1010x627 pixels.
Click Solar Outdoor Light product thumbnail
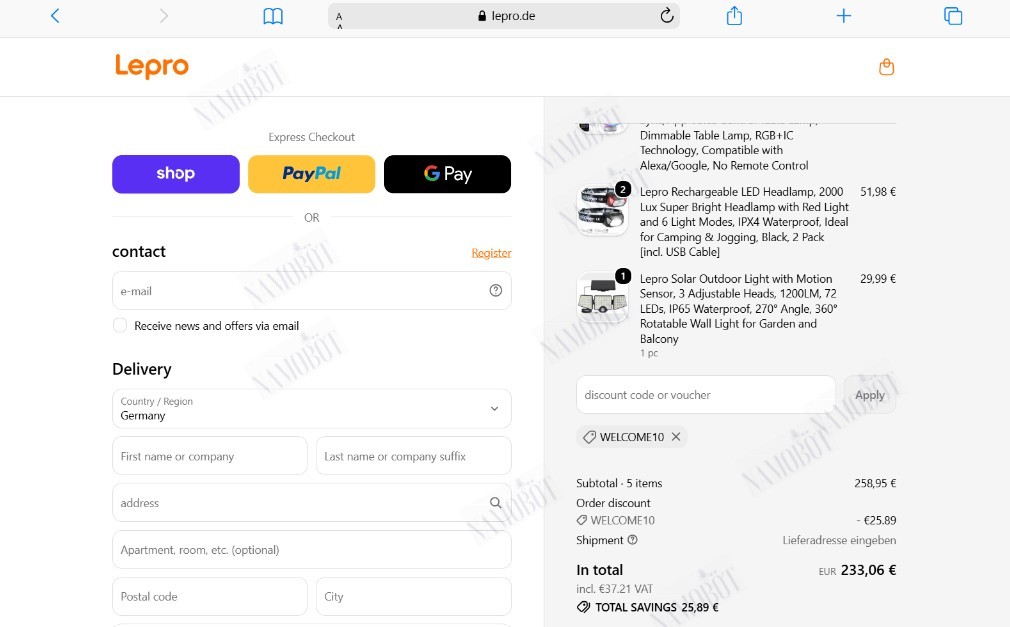point(602,297)
